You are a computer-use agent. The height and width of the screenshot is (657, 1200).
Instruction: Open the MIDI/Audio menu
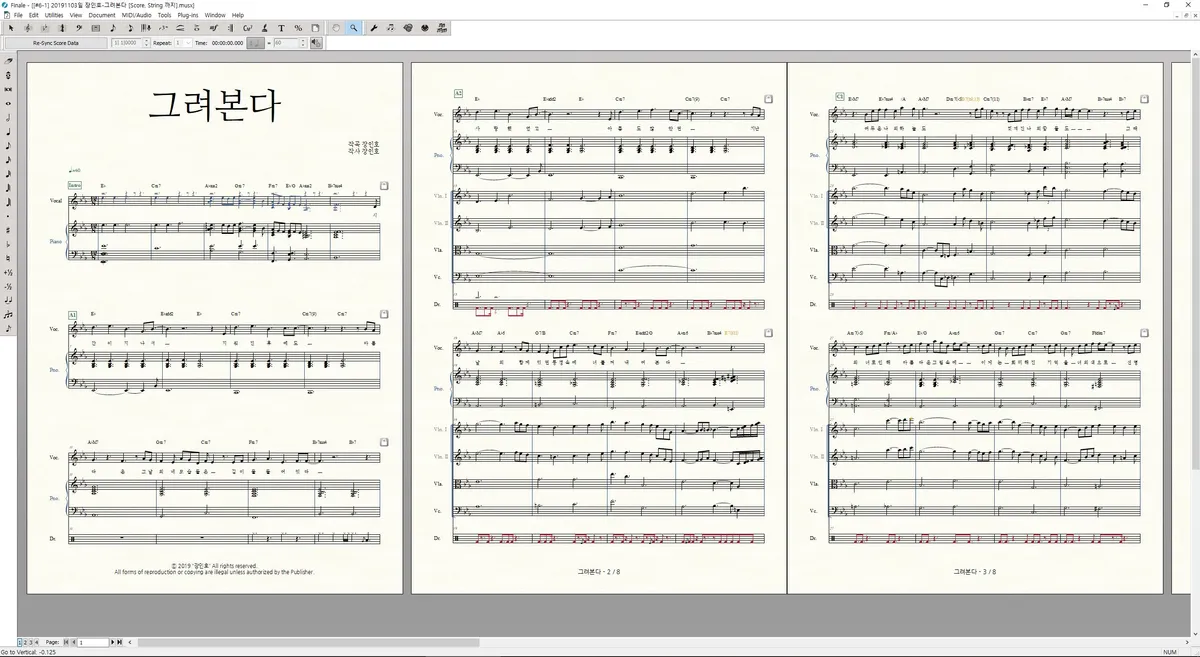pyautogui.click(x=137, y=15)
